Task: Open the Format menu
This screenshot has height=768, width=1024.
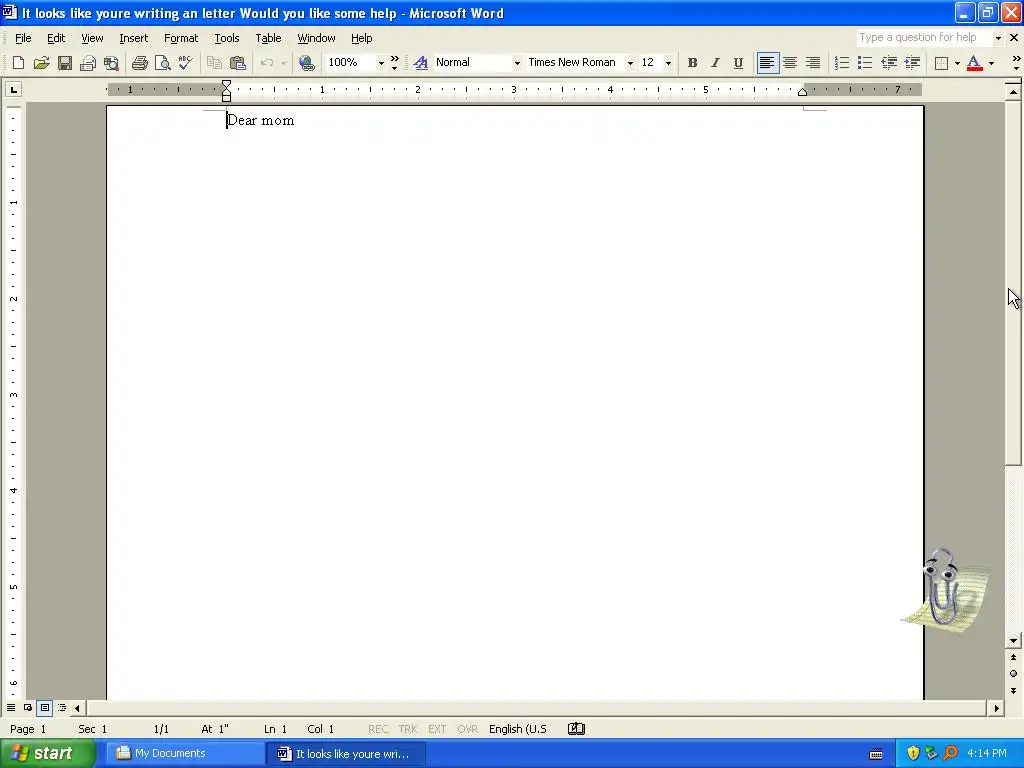Action: coord(181,38)
